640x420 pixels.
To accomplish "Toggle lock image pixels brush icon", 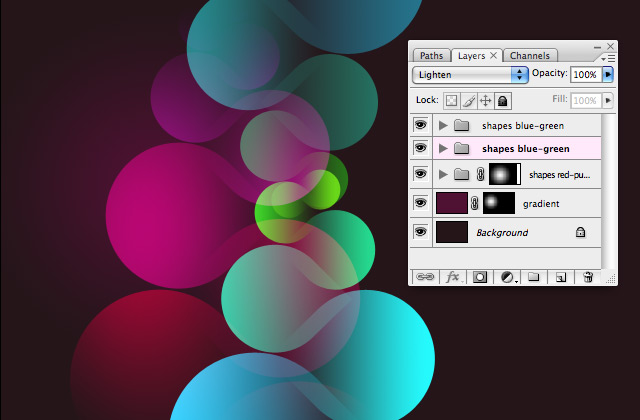I will 469,100.
